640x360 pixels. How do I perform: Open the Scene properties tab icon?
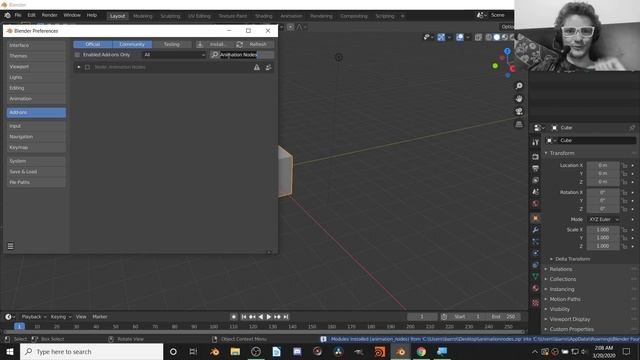click(536, 192)
